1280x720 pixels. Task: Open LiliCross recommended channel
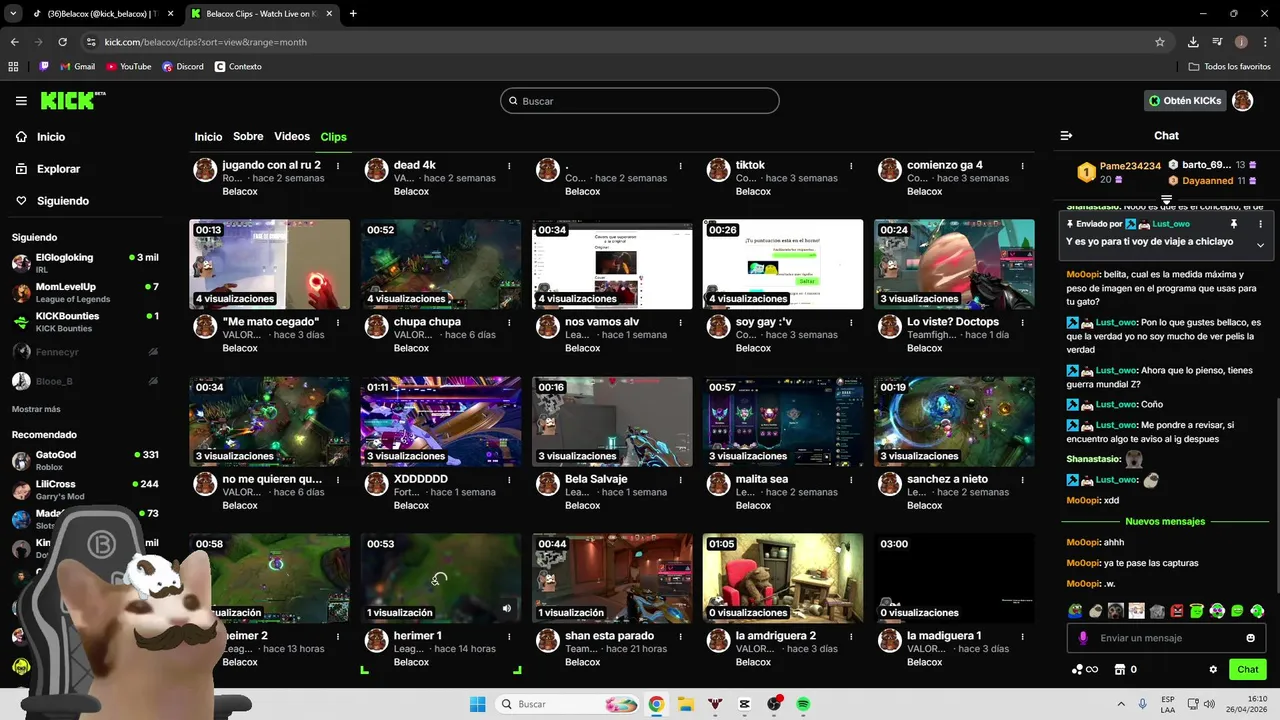(x=85, y=489)
